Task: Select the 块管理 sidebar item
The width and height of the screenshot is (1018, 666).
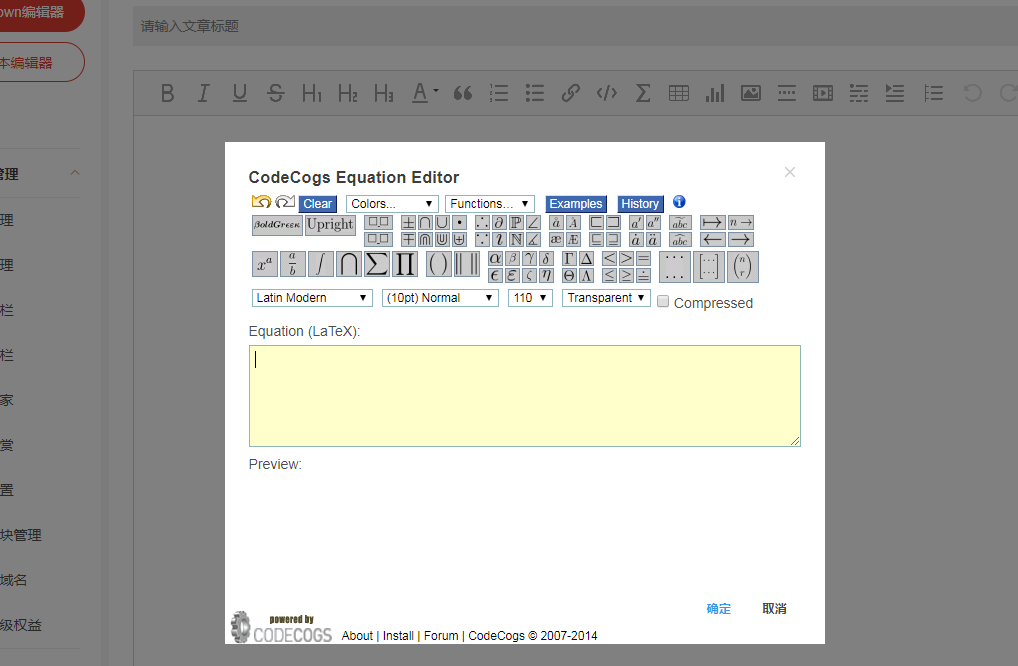Action: point(21,535)
